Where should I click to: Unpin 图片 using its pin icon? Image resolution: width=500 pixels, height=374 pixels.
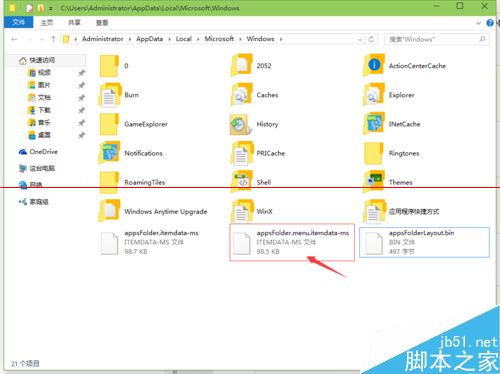[x=81, y=85]
